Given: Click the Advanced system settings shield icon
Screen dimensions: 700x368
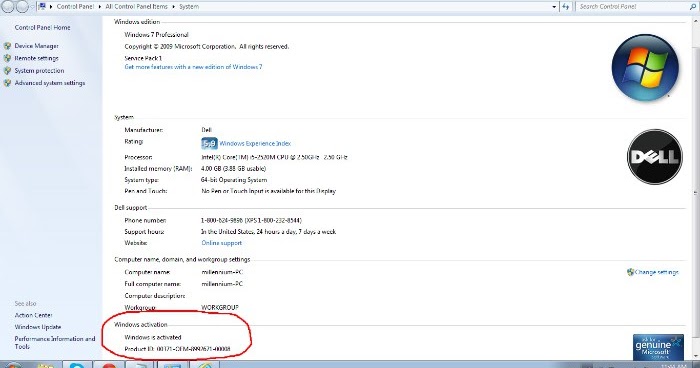Looking at the screenshot, I should [x=7, y=83].
